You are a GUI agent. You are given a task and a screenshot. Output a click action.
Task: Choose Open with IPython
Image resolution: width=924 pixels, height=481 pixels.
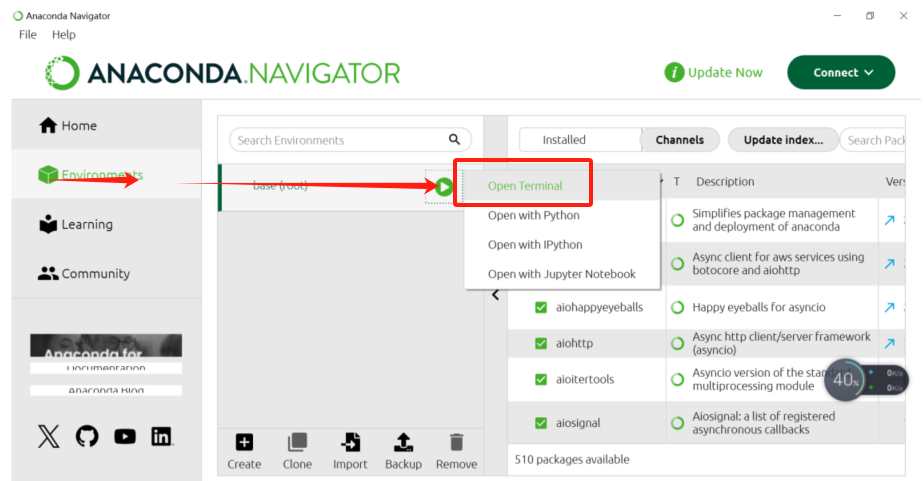[x=534, y=245]
